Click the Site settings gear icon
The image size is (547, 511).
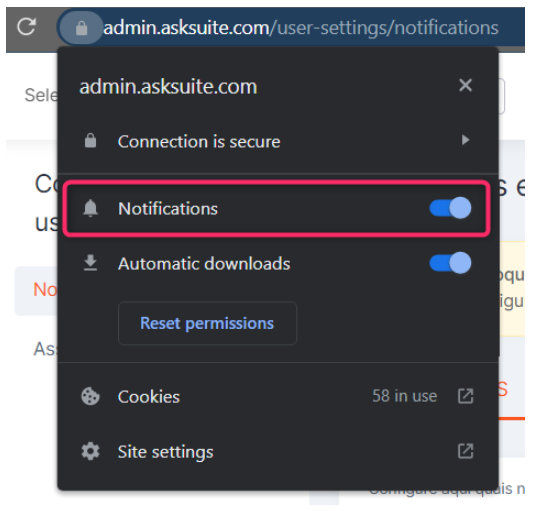(x=90, y=451)
